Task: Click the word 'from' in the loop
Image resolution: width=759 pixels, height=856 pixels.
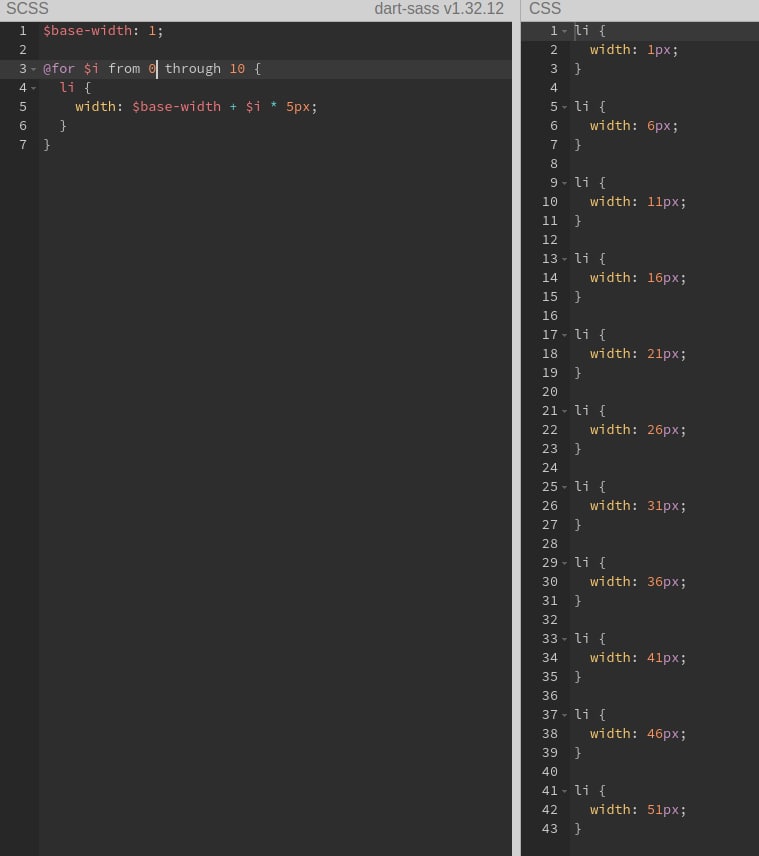Action: coord(124,69)
